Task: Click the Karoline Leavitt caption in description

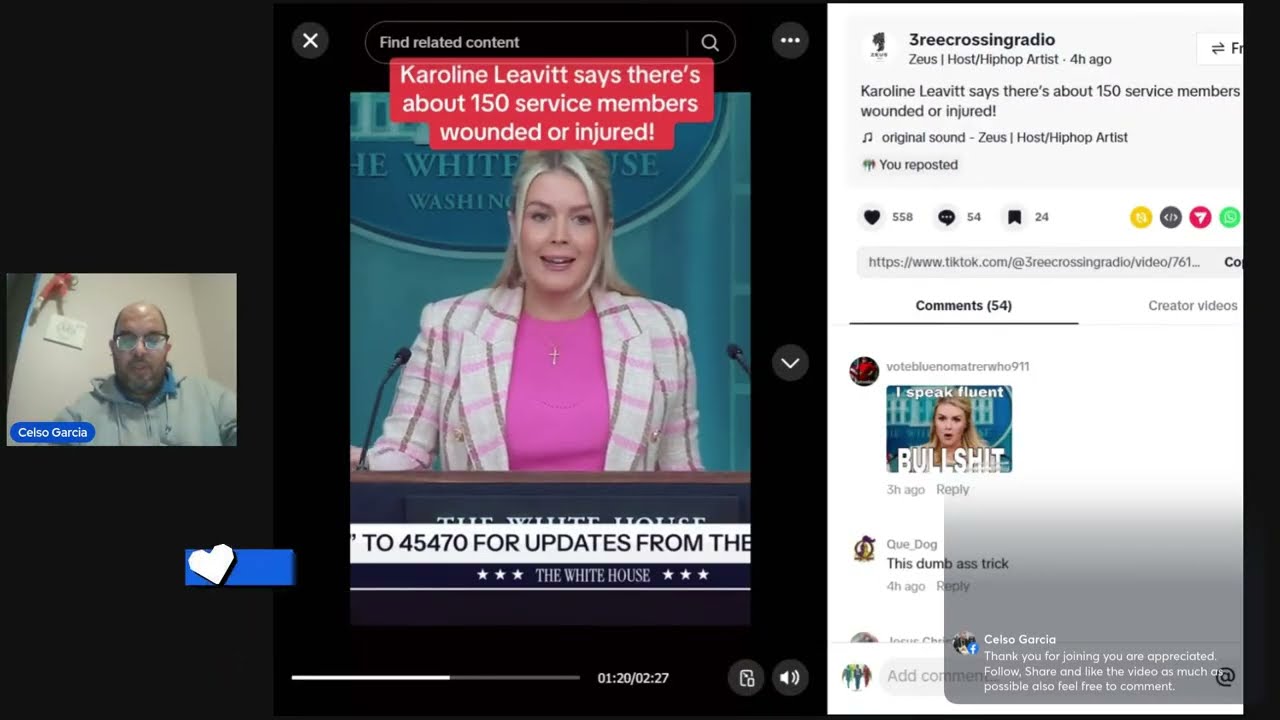Action: pos(1050,101)
